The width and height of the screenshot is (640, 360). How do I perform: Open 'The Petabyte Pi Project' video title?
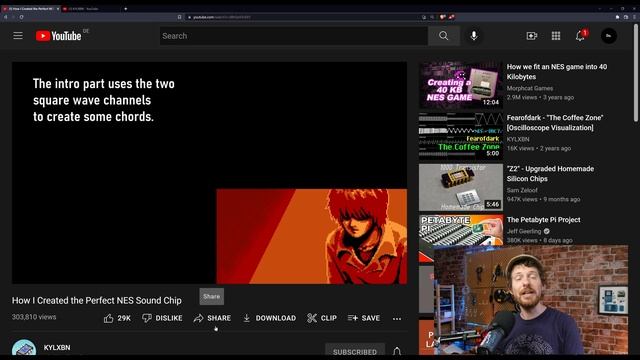[x=543, y=220]
